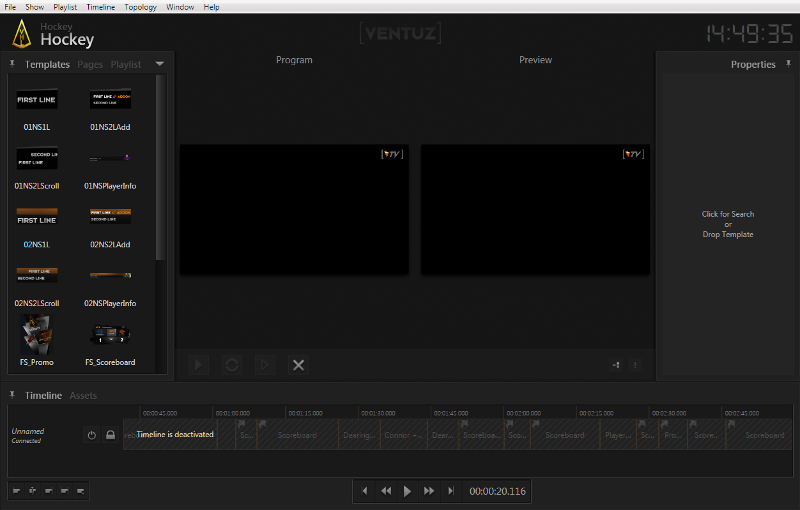Switch to the Assets tab
800x510 pixels.
pyautogui.click(x=83, y=396)
